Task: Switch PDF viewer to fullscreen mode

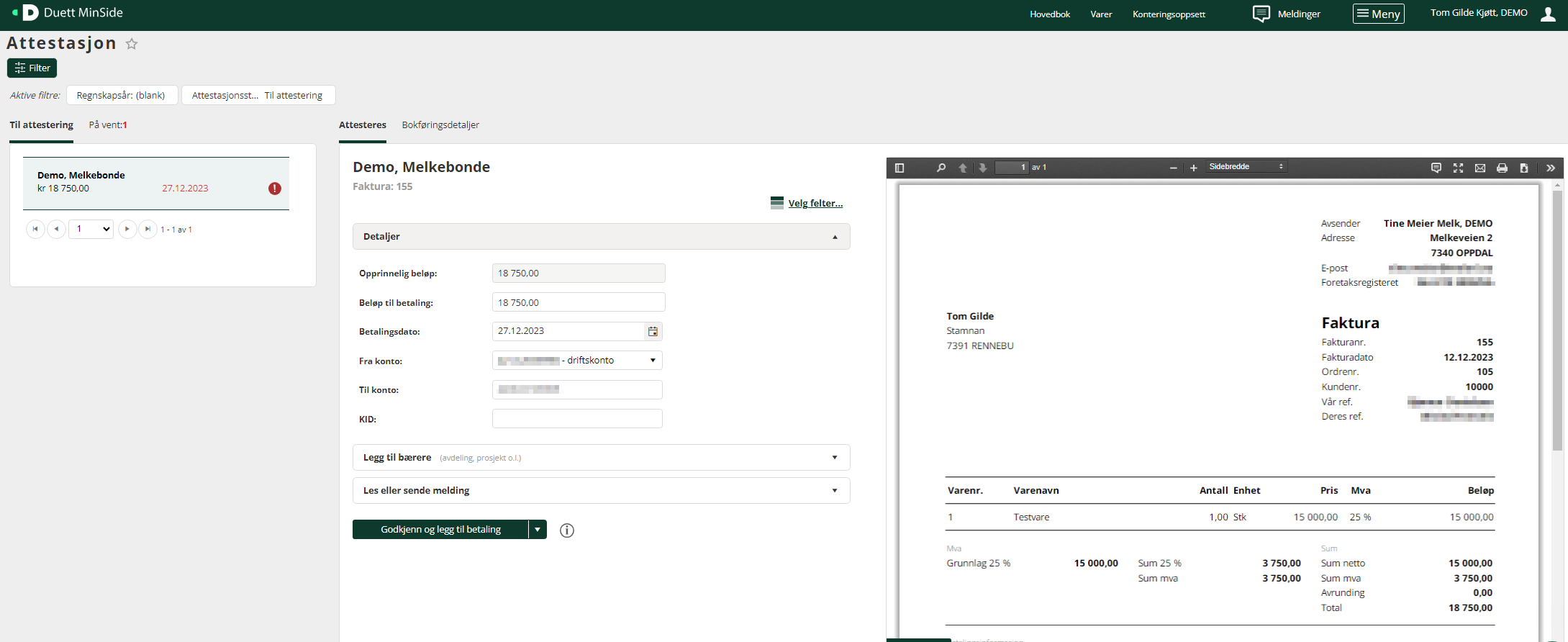Action: click(1458, 168)
